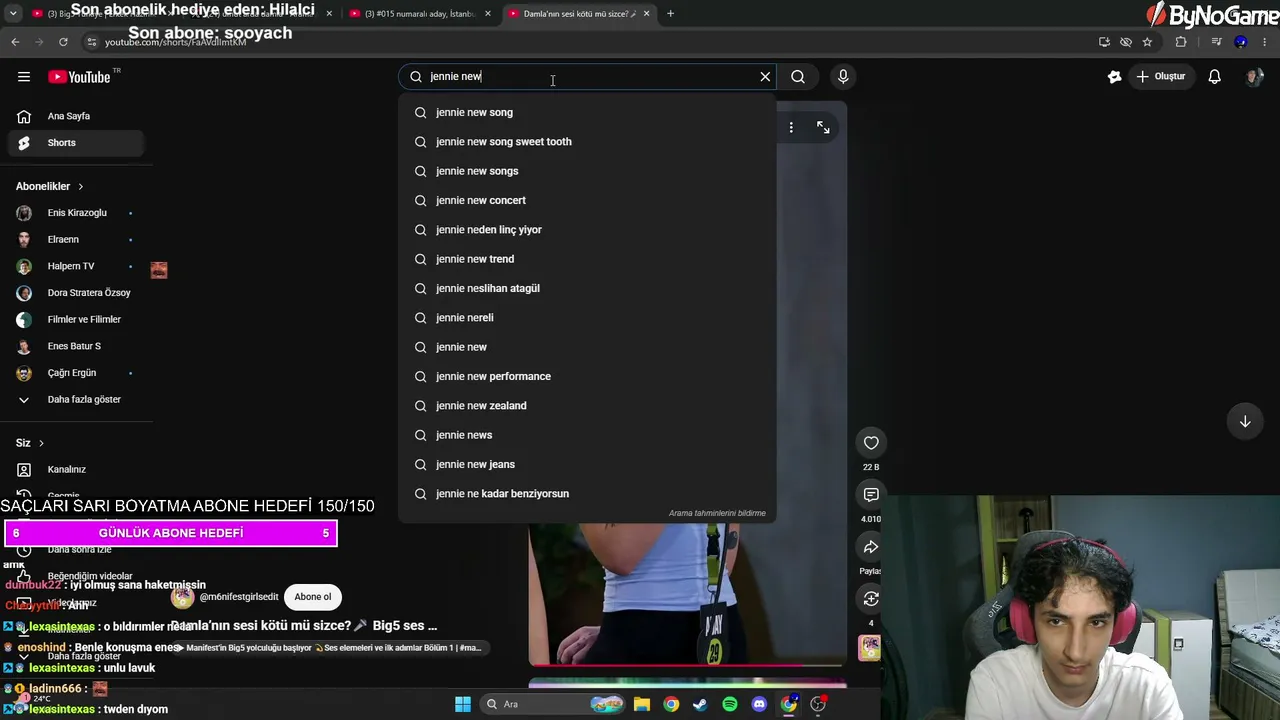Expand subscriptions with 'Daha fazla göster'

(x=78, y=400)
